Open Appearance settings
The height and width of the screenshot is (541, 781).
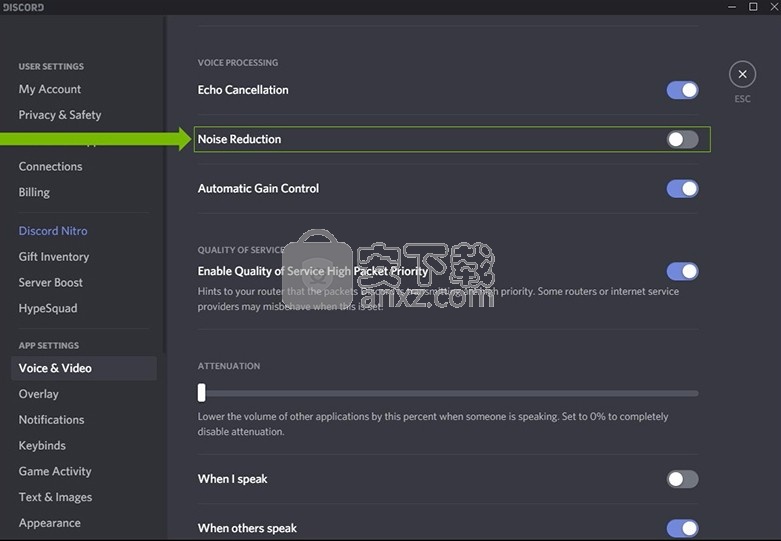(x=49, y=523)
